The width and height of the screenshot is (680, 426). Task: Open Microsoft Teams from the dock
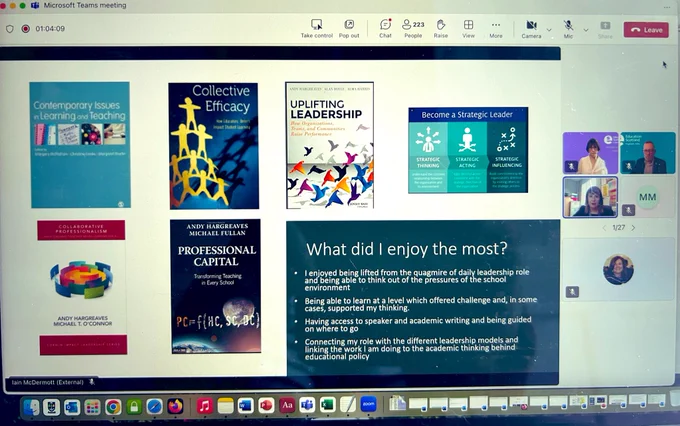click(x=307, y=405)
